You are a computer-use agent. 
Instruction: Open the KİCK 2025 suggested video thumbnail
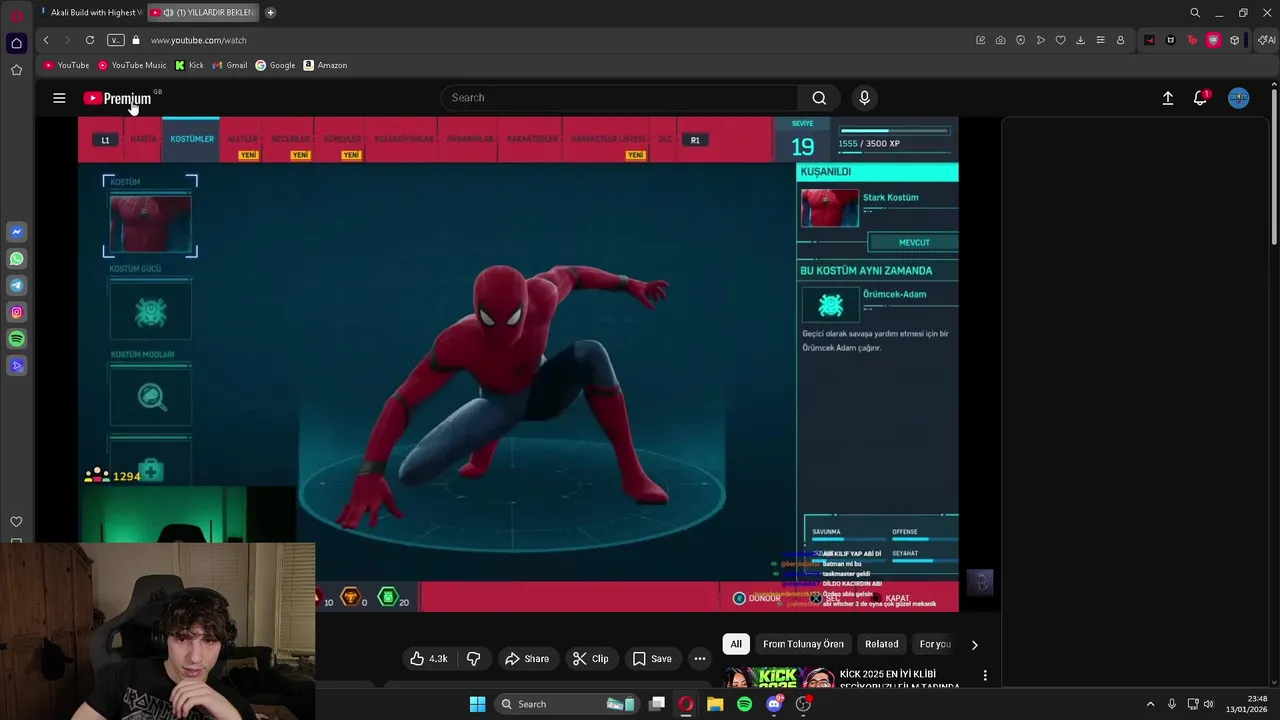click(x=778, y=678)
